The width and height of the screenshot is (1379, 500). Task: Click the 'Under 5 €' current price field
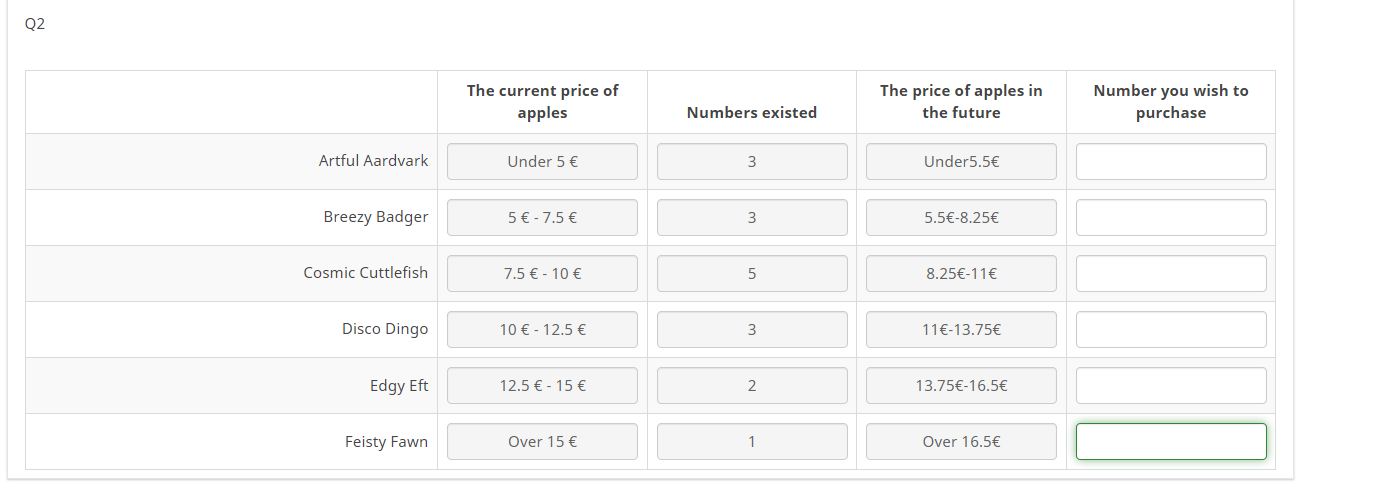point(542,162)
